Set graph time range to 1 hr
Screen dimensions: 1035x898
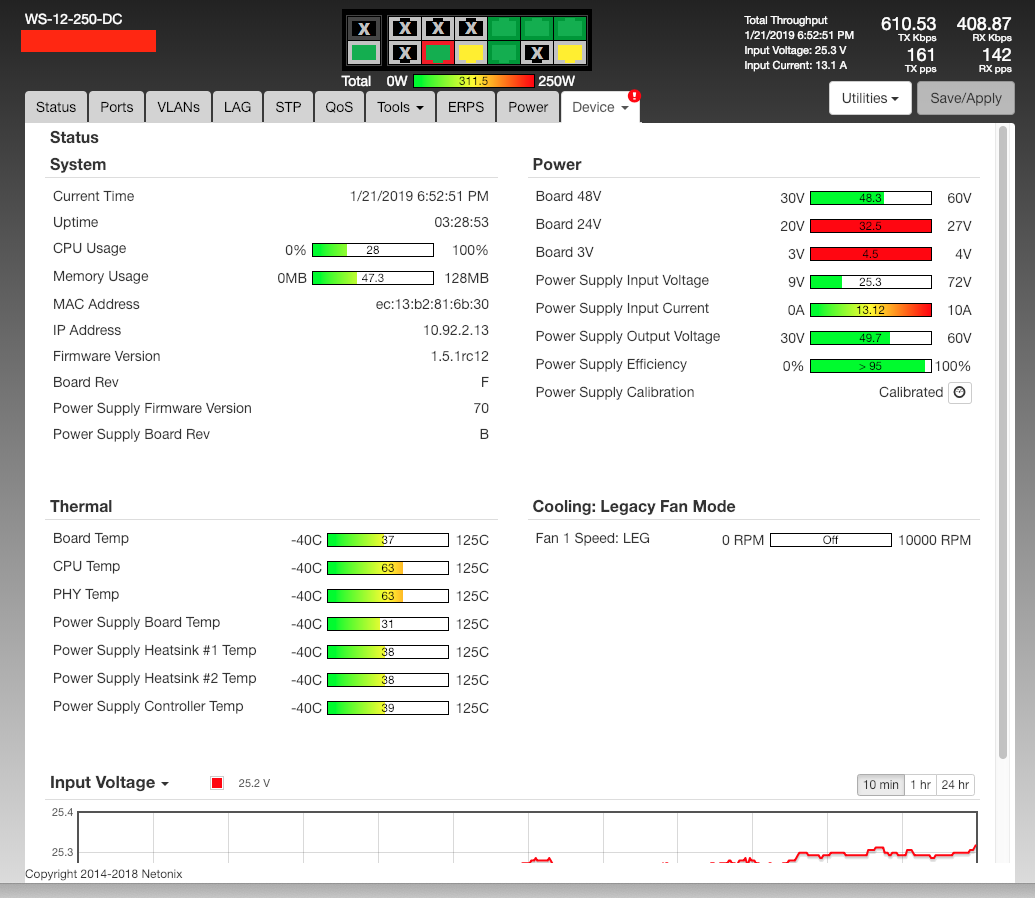pyautogui.click(x=921, y=785)
